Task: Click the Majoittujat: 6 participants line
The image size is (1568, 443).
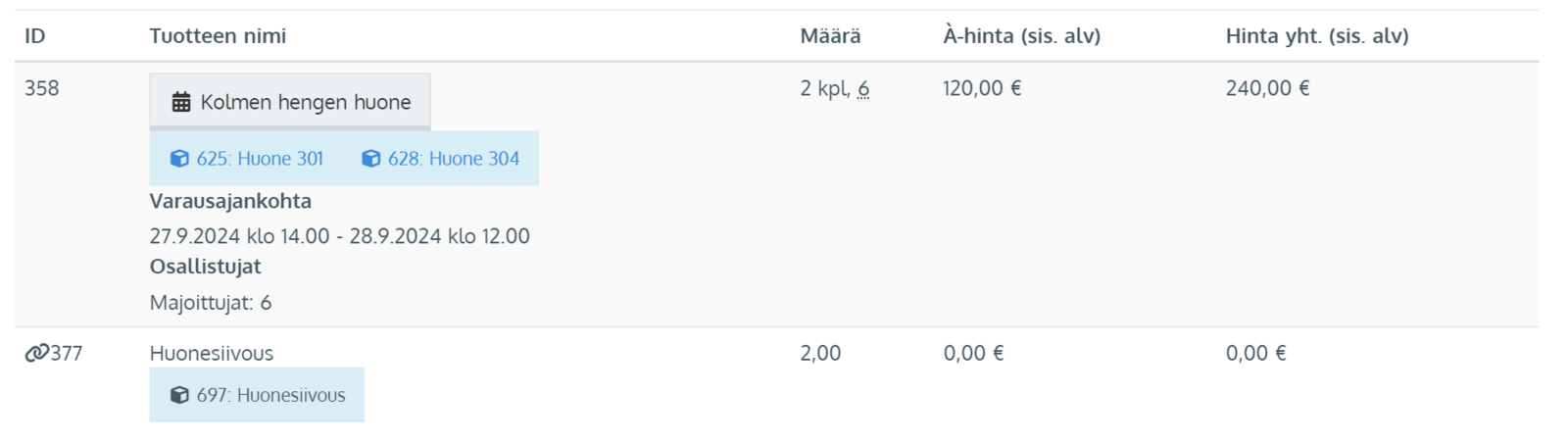Action: pos(211,303)
